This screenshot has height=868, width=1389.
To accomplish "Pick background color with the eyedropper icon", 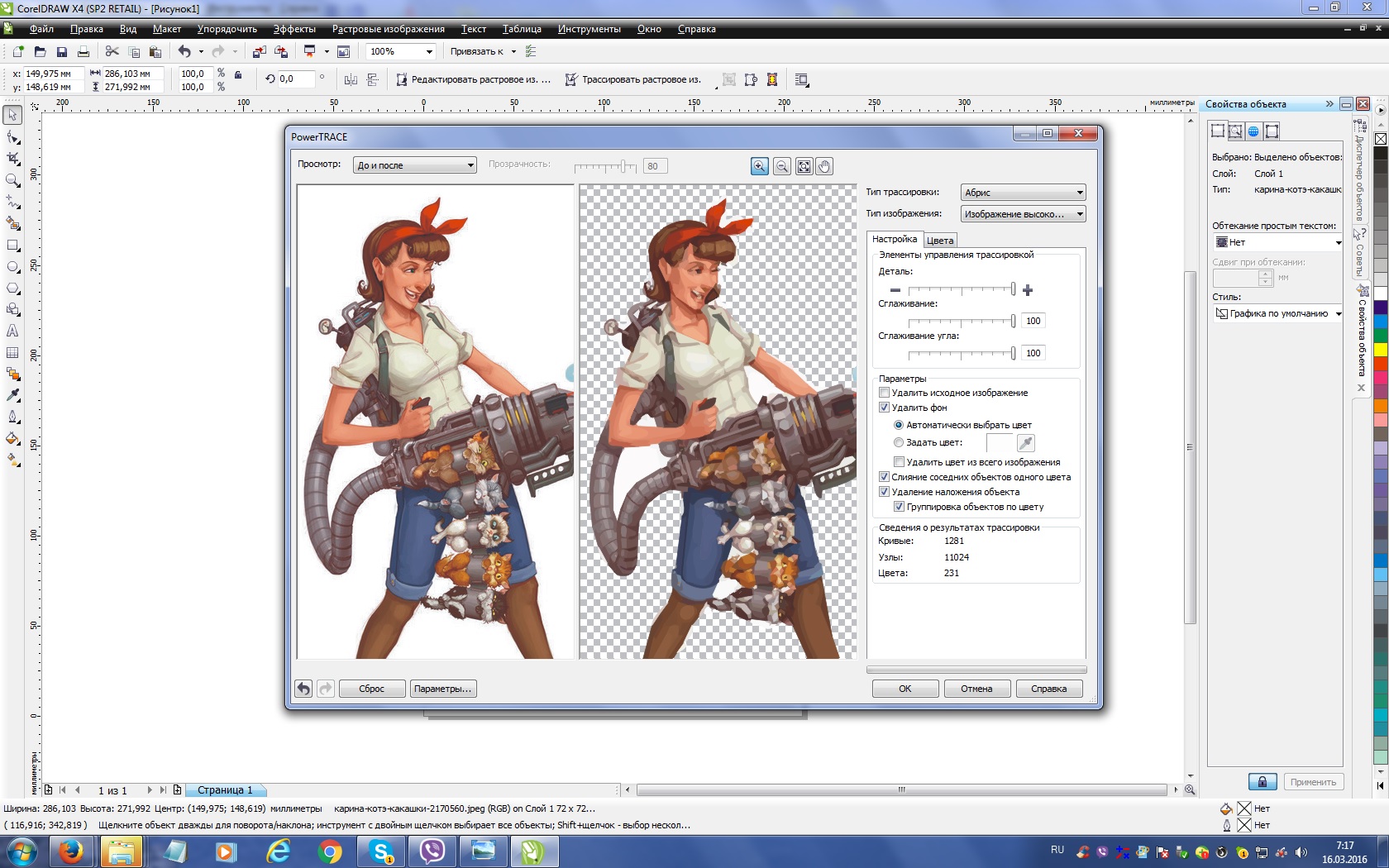I will click(x=1025, y=443).
